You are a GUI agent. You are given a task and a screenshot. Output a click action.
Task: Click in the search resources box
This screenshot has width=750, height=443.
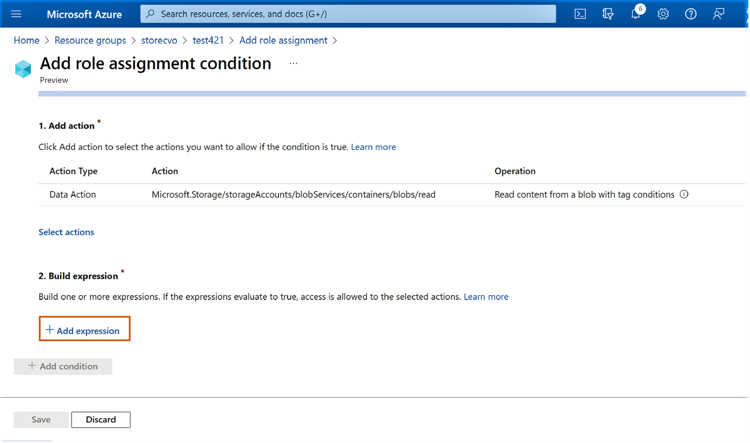pos(350,14)
